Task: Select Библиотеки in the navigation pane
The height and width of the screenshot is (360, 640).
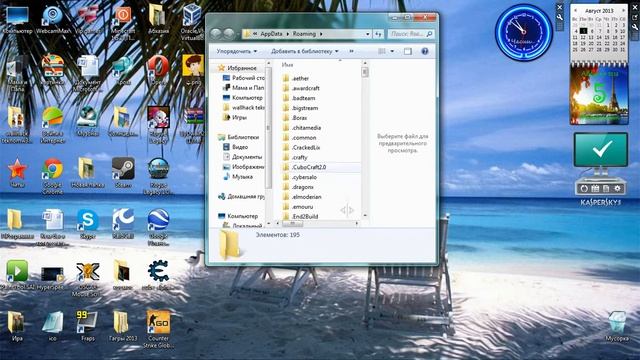Action: pos(239,138)
